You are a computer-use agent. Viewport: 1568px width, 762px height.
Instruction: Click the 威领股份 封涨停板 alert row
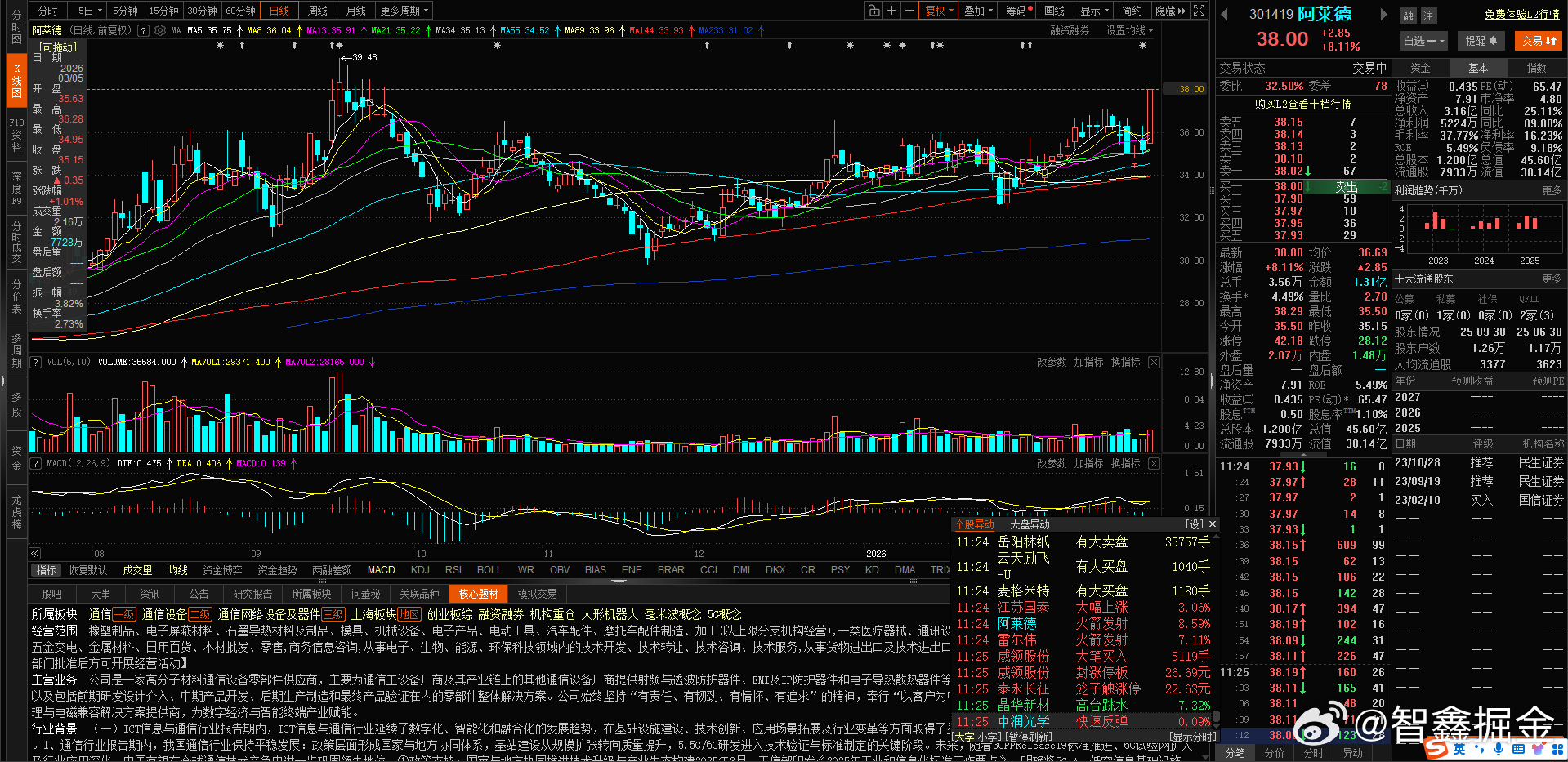[1083, 672]
